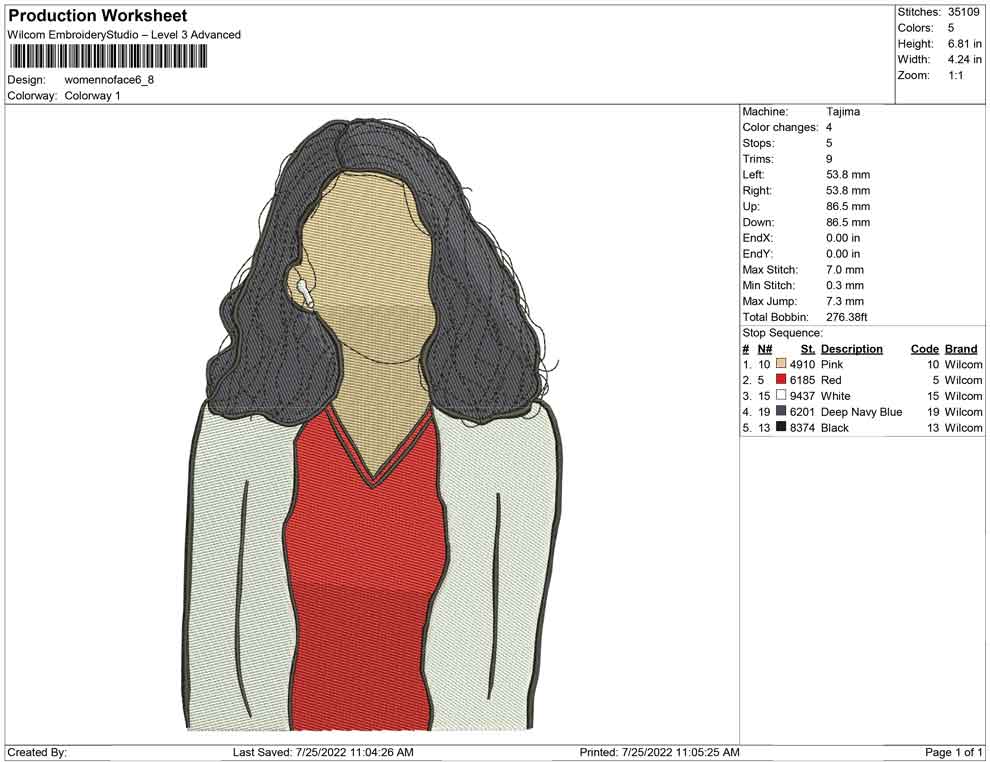The image size is (990, 762).
Task: Click the Width value 4.24 in
Action: (x=964, y=59)
